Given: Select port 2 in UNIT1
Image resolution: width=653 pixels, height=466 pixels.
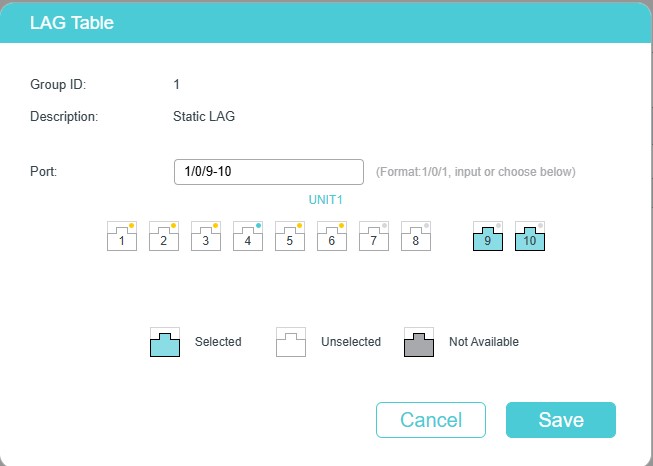Looking at the screenshot, I should [x=164, y=236].
